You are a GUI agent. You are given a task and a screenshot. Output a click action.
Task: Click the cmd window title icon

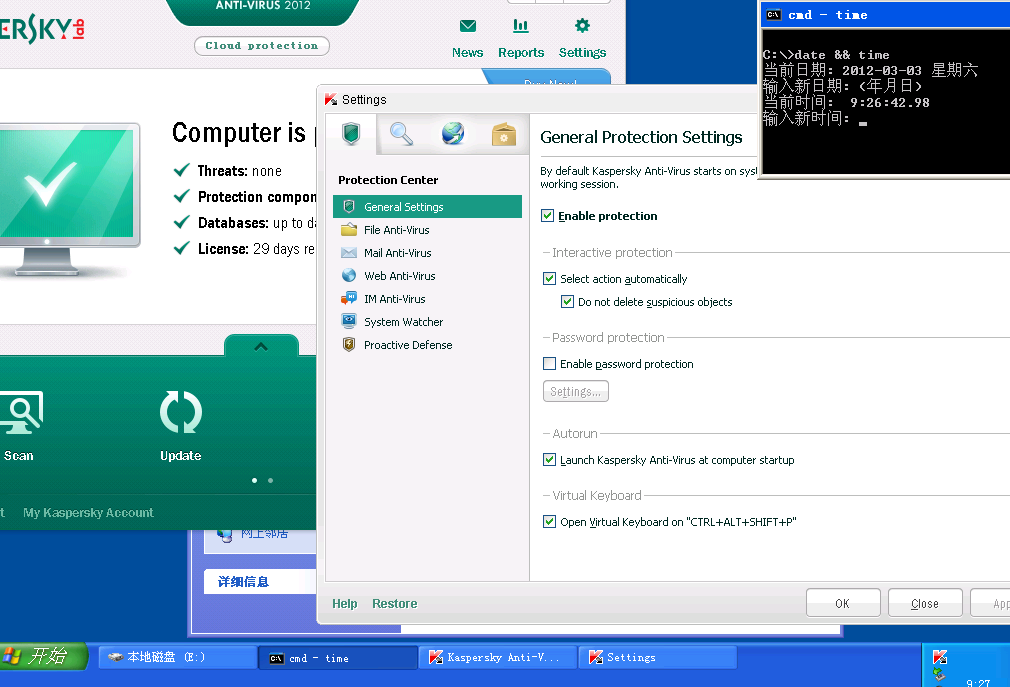click(x=774, y=15)
